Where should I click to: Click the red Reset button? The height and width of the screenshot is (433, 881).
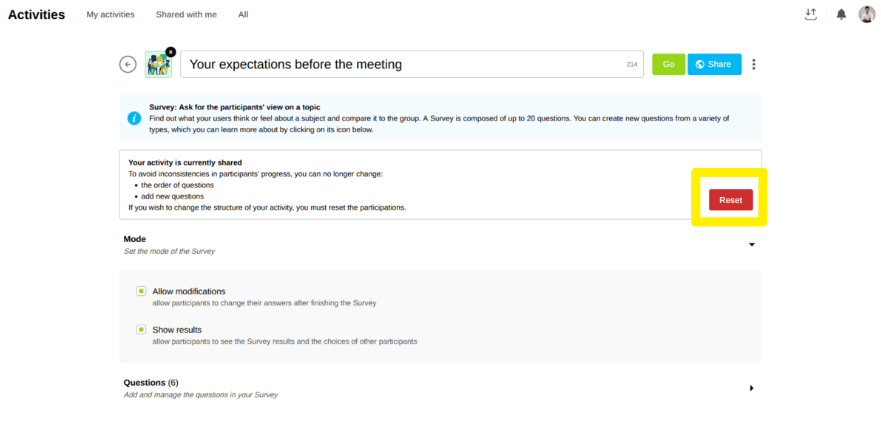[x=730, y=200]
